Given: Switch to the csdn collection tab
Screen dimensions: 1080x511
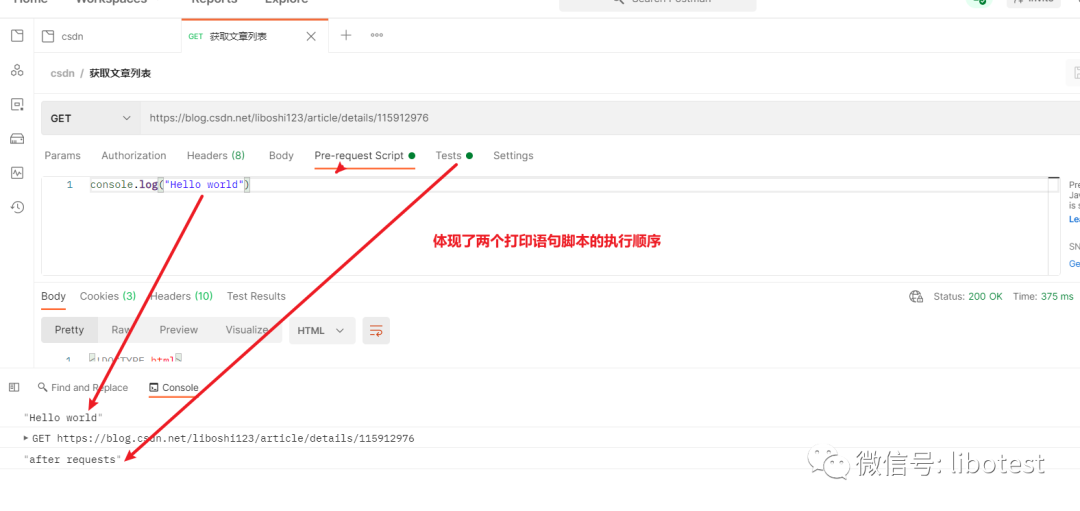Looking at the screenshot, I should 108,36.
